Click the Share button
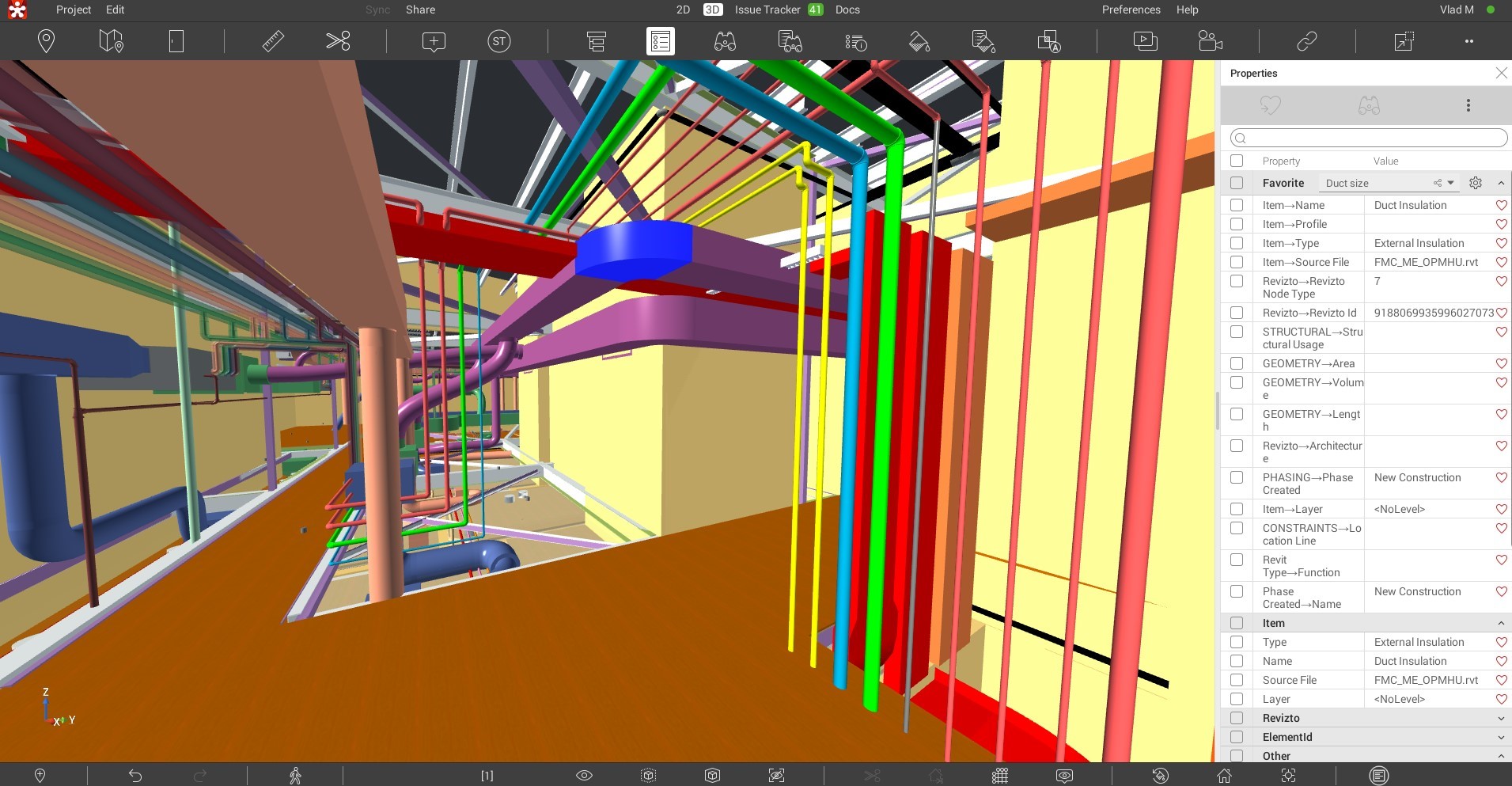This screenshot has width=1512, height=786. (419, 9)
